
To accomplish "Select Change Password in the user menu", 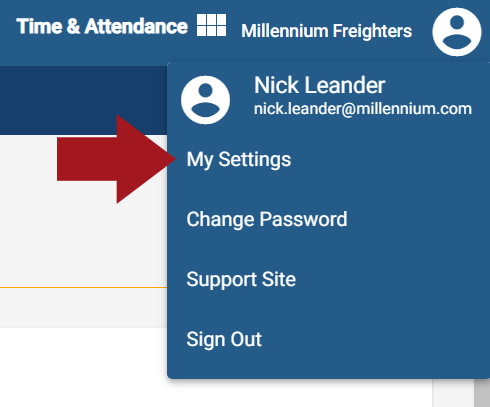I will coord(267,219).
